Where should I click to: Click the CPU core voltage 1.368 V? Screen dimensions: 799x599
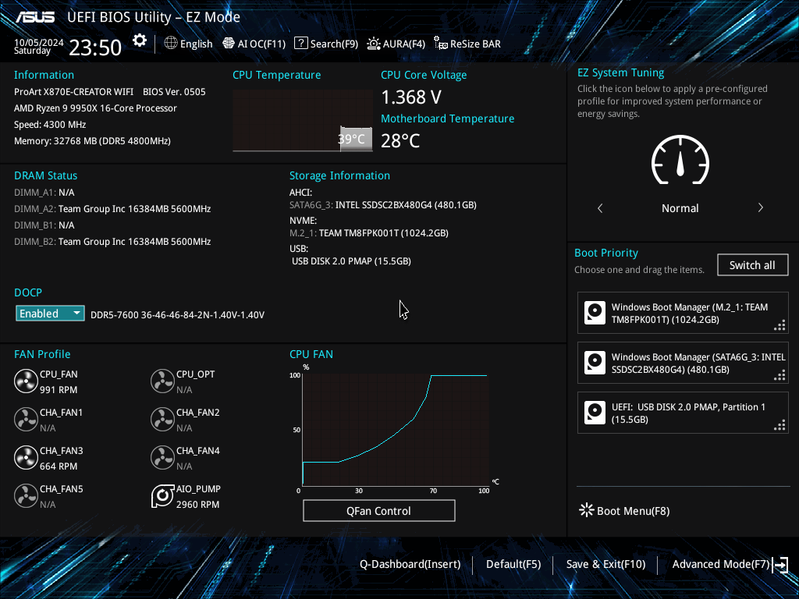[x=411, y=97]
